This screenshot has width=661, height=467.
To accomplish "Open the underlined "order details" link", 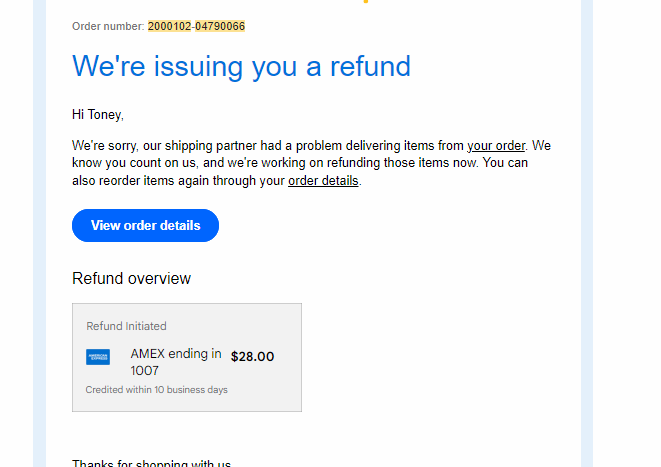I will tap(323, 181).
